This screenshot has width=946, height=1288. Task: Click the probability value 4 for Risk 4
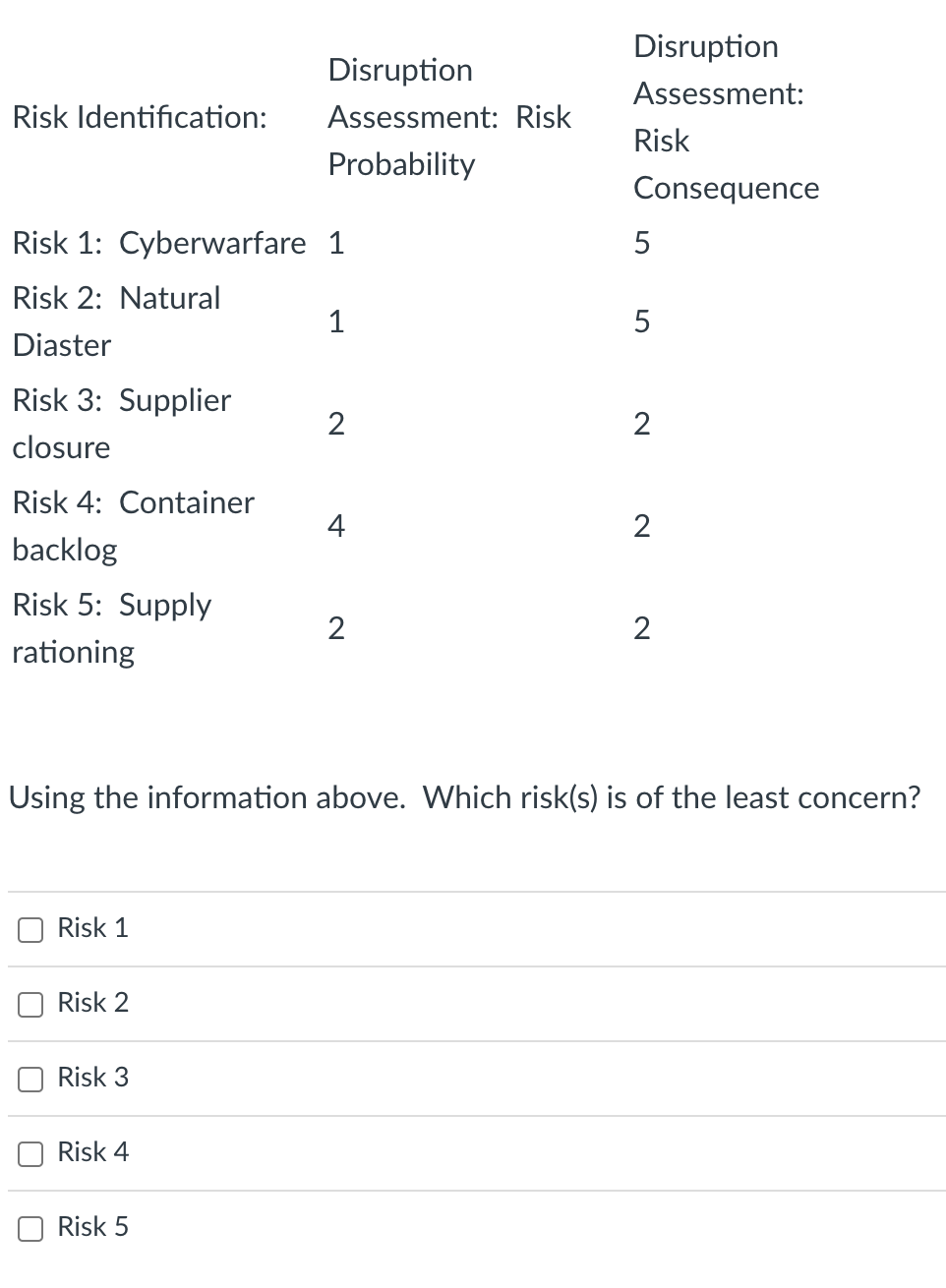tap(336, 526)
